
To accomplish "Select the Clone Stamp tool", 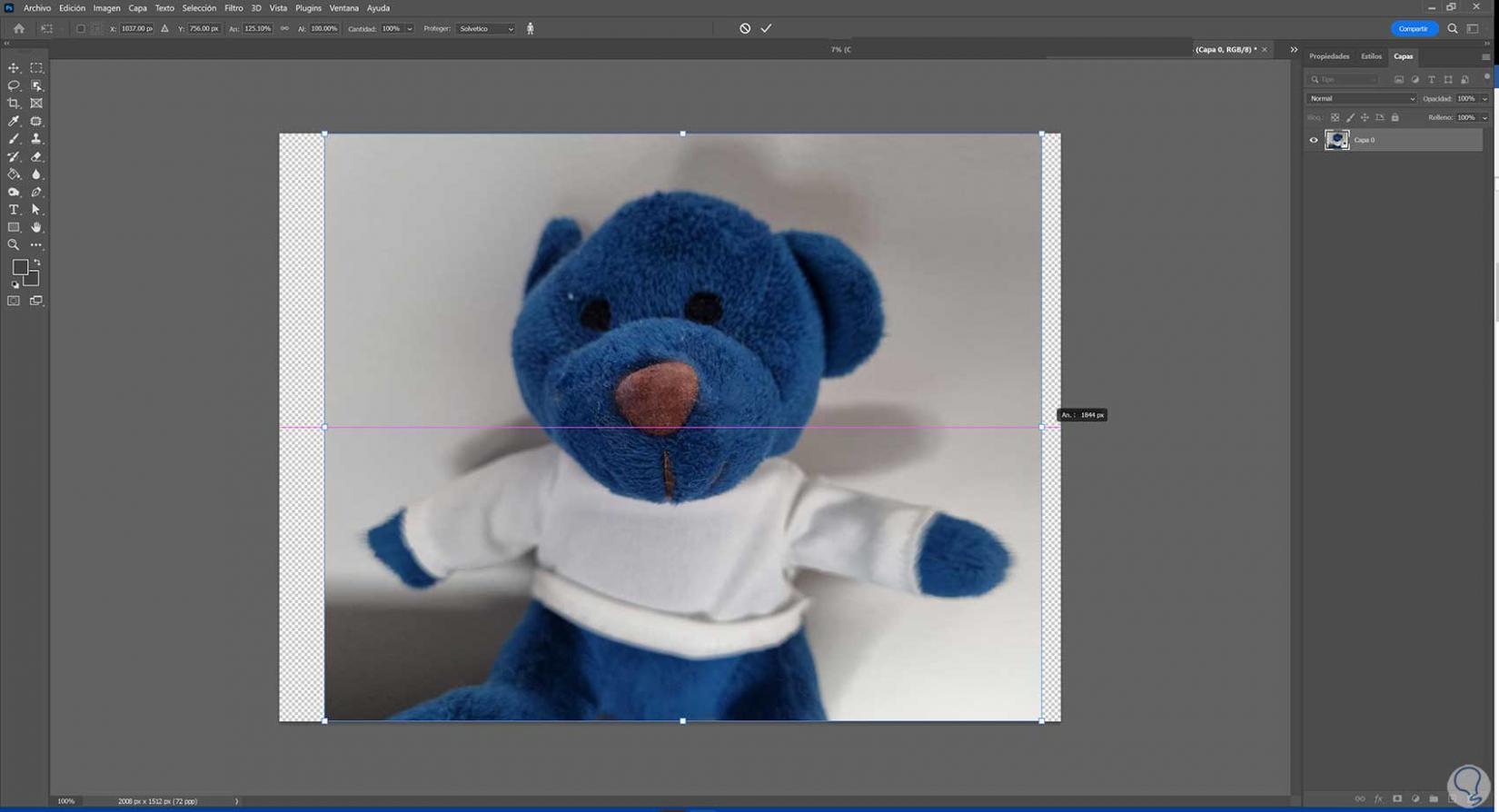I will pos(36,139).
